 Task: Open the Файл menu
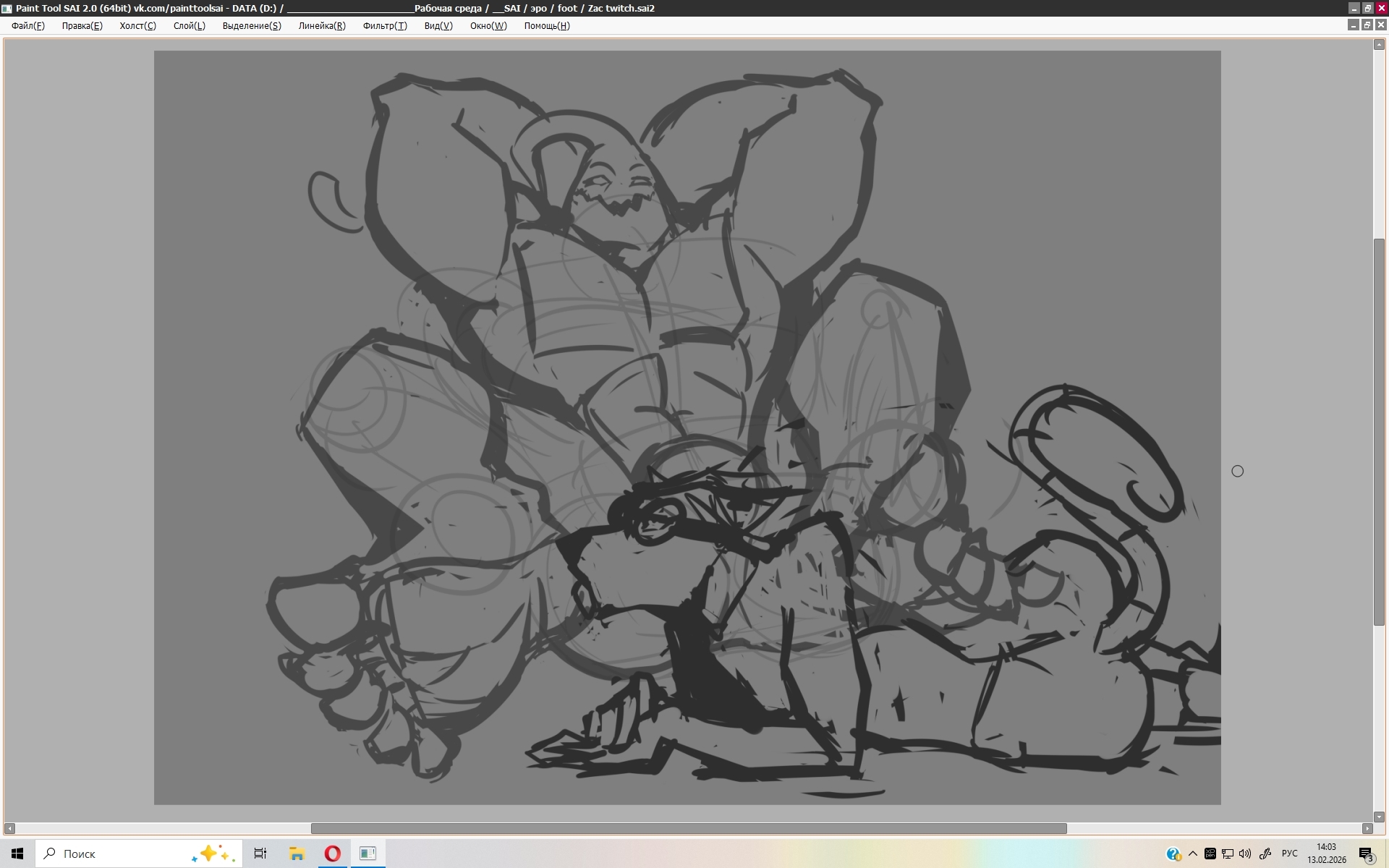pos(27,25)
